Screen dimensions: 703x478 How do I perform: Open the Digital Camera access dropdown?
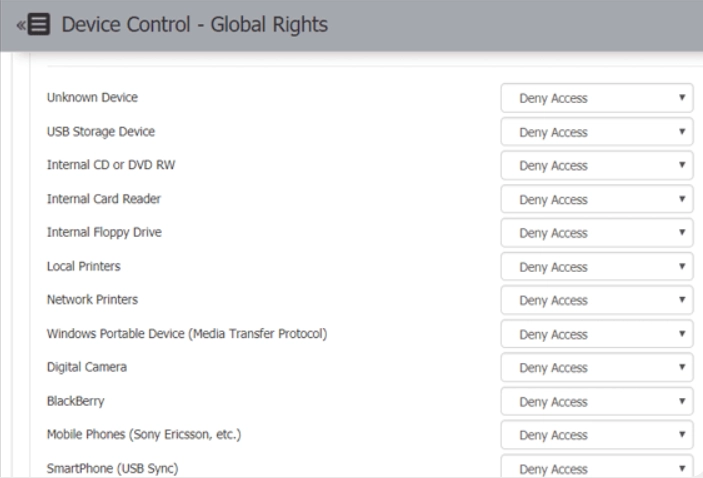[x=597, y=368]
